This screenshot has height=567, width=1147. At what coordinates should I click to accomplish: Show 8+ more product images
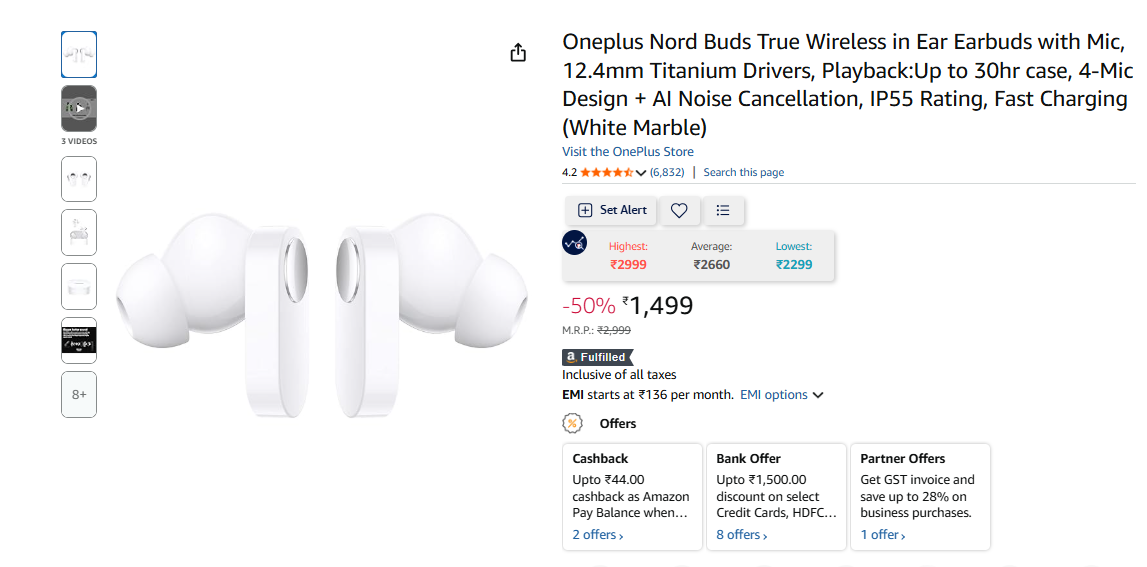click(x=79, y=394)
